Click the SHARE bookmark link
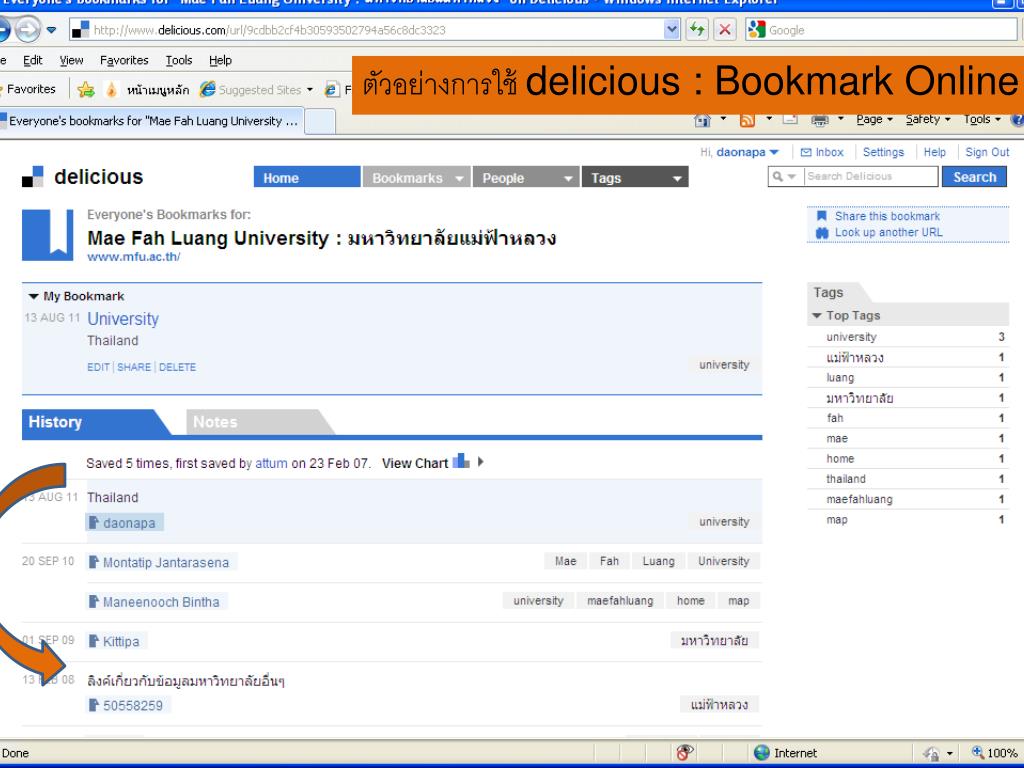 coord(134,367)
